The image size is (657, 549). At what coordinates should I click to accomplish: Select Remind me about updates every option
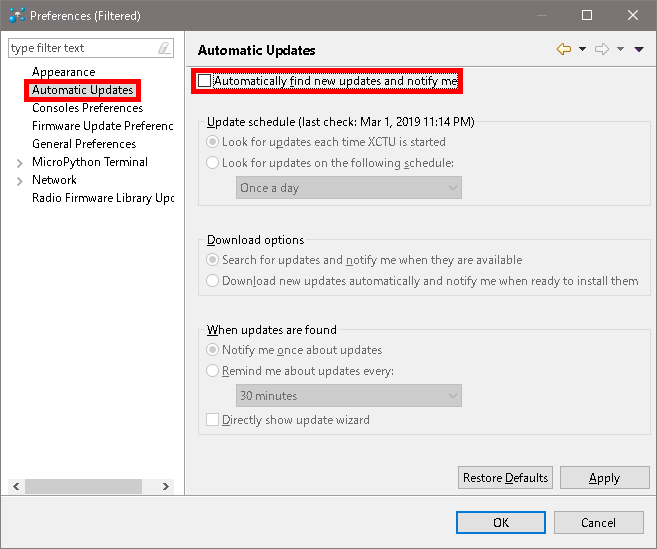click(x=213, y=371)
